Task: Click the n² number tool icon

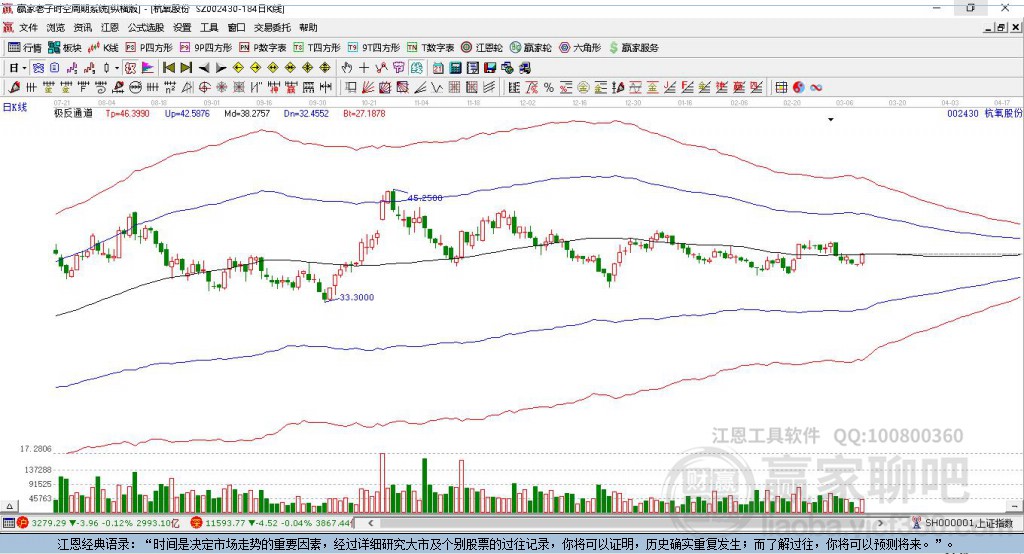Action: (x=170, y=88)
